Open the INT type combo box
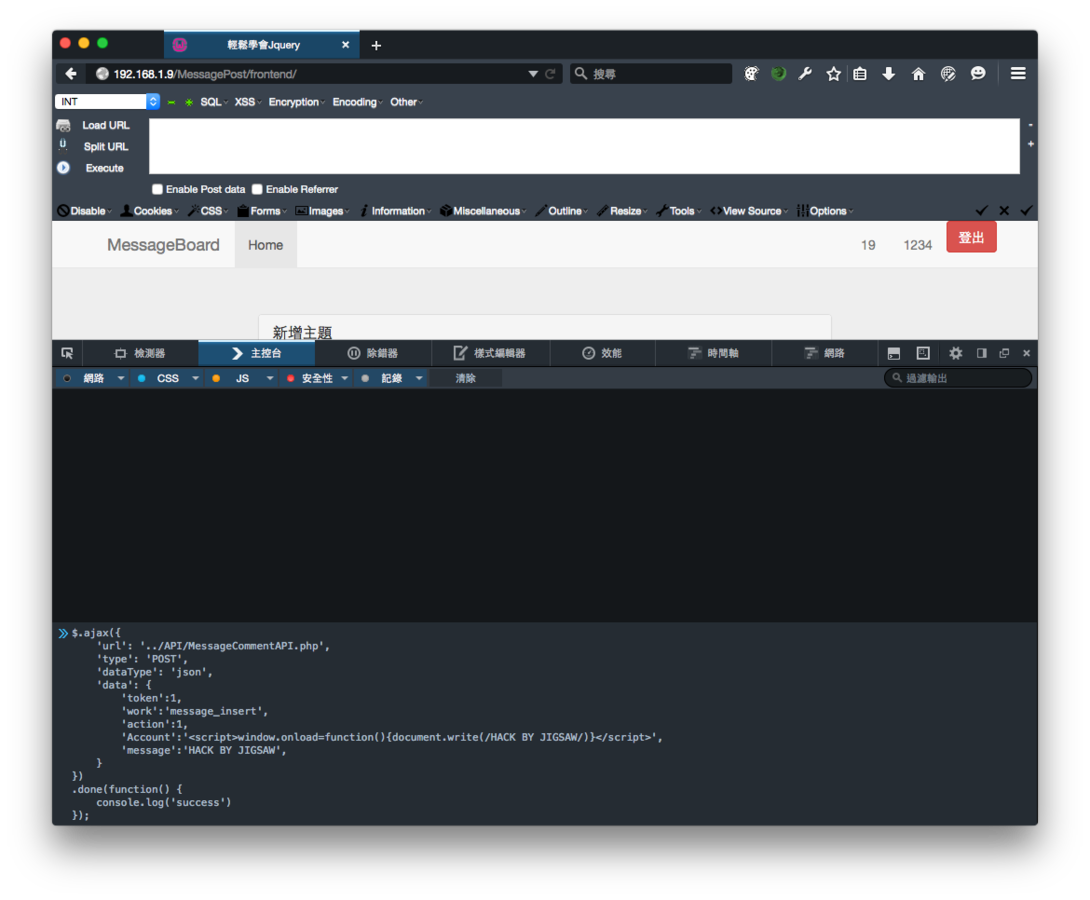The width and height of the screenshot is (1090, 900). [107, 101]
